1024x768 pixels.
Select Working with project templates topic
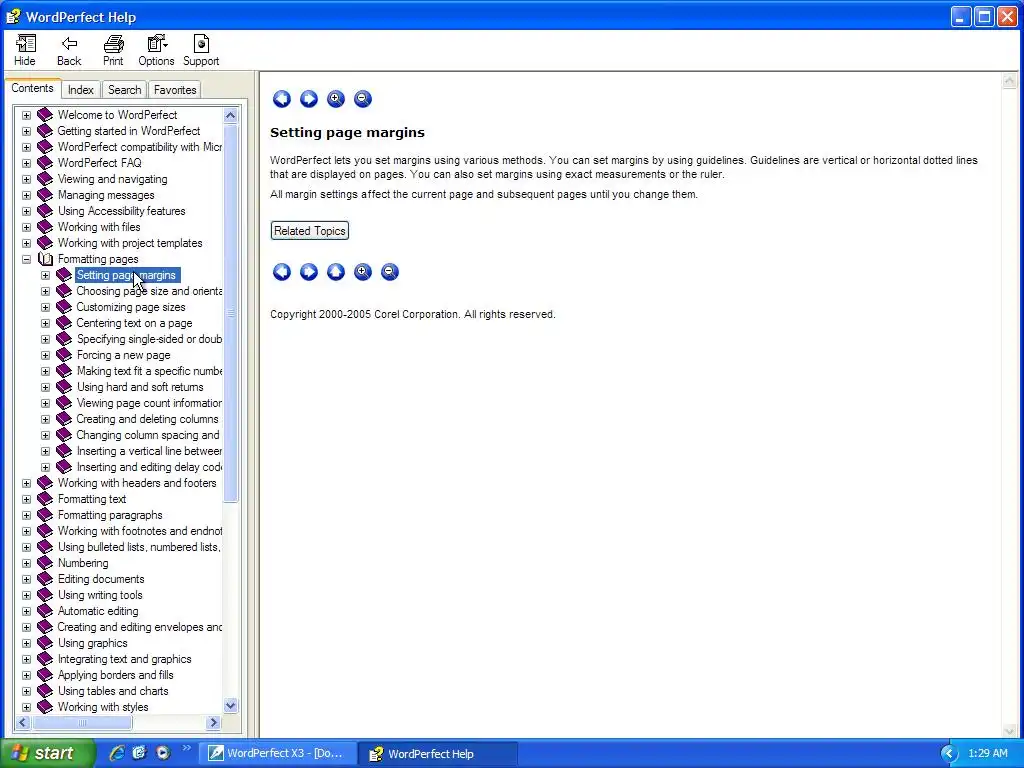[130, 243]
